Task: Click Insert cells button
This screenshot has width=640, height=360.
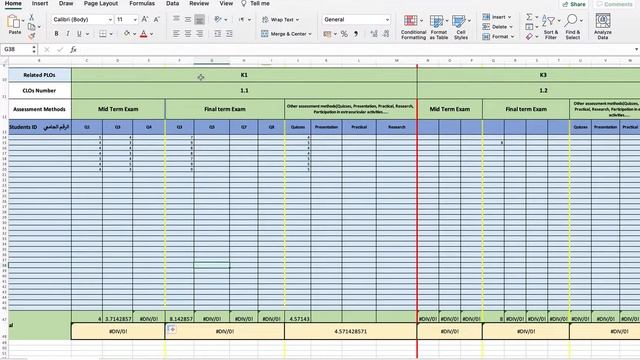Action: click(497, 17)
